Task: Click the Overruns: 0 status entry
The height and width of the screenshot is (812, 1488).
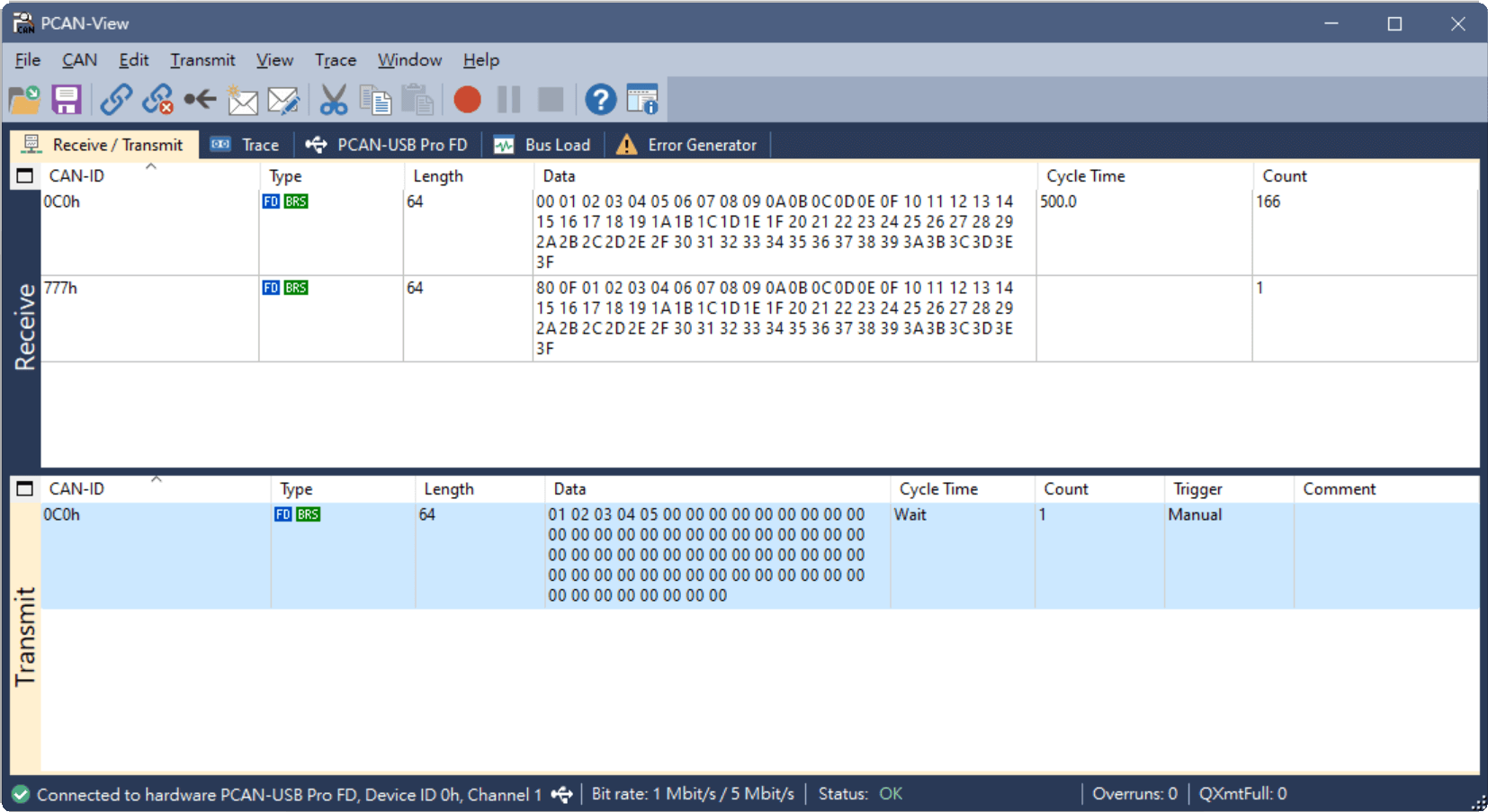Action: (x=1134, y=794)
